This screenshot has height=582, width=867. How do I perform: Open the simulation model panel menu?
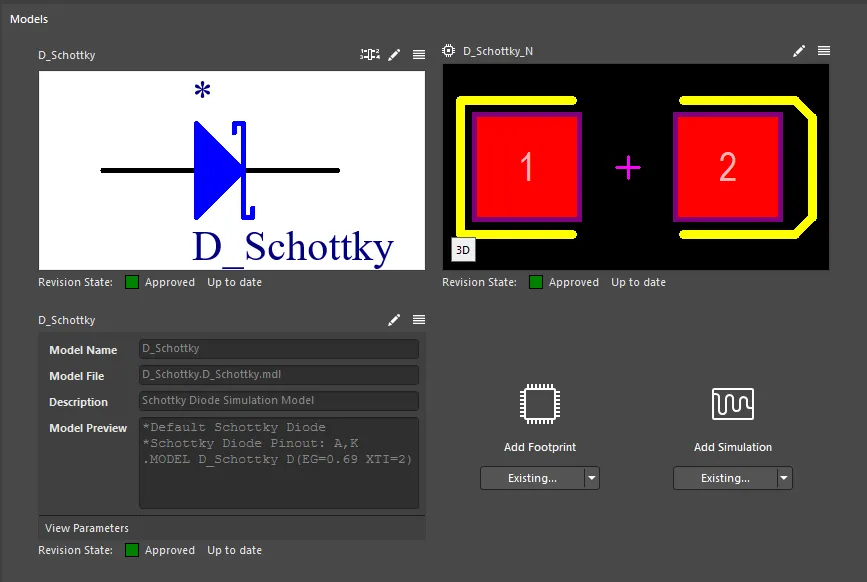[418, 320]
